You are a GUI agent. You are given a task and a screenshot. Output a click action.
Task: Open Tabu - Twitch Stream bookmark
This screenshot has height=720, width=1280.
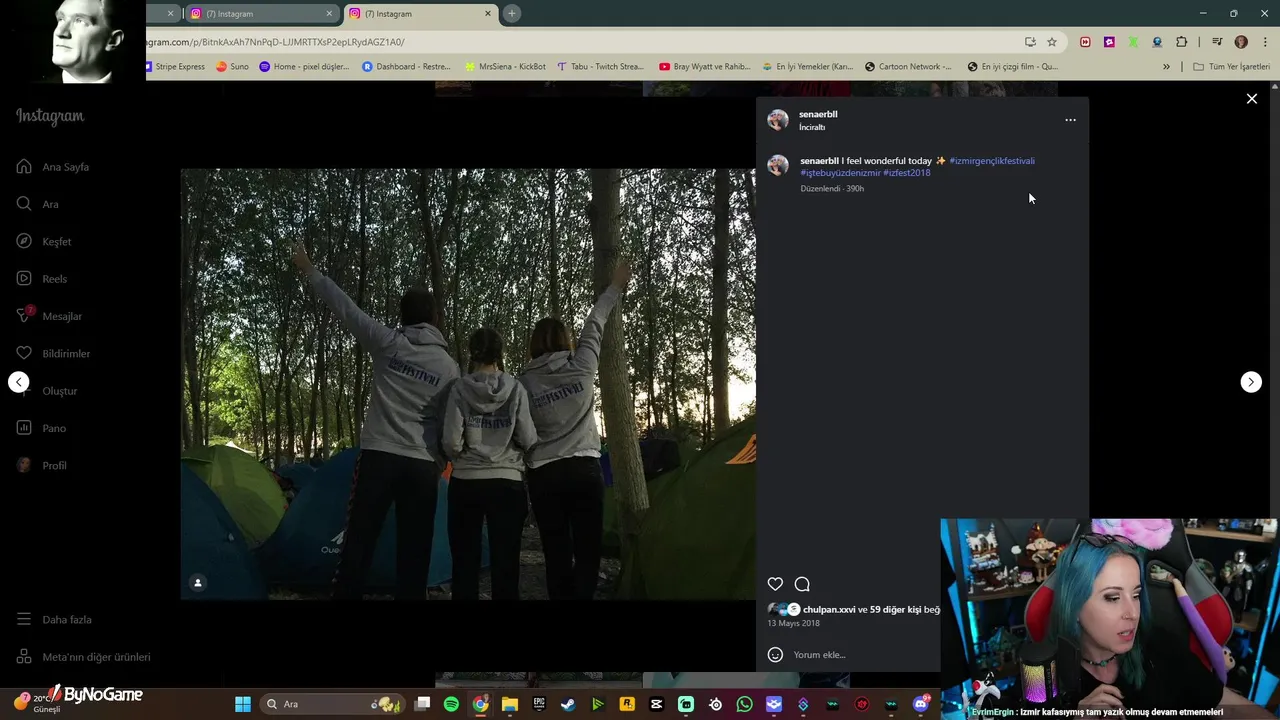click(x=600, y=67)
